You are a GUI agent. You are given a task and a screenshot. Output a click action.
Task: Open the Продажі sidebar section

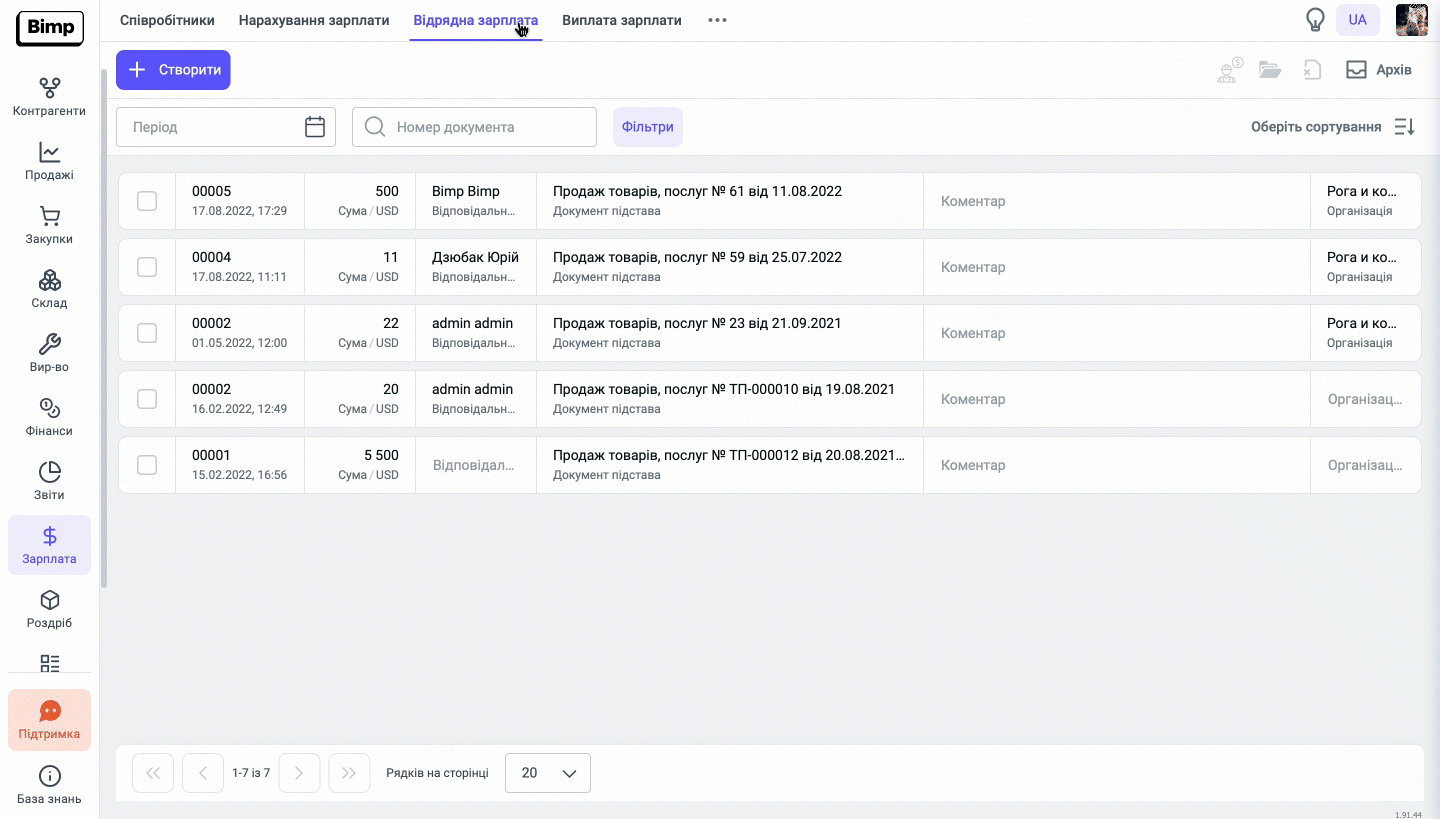(49, 162)
